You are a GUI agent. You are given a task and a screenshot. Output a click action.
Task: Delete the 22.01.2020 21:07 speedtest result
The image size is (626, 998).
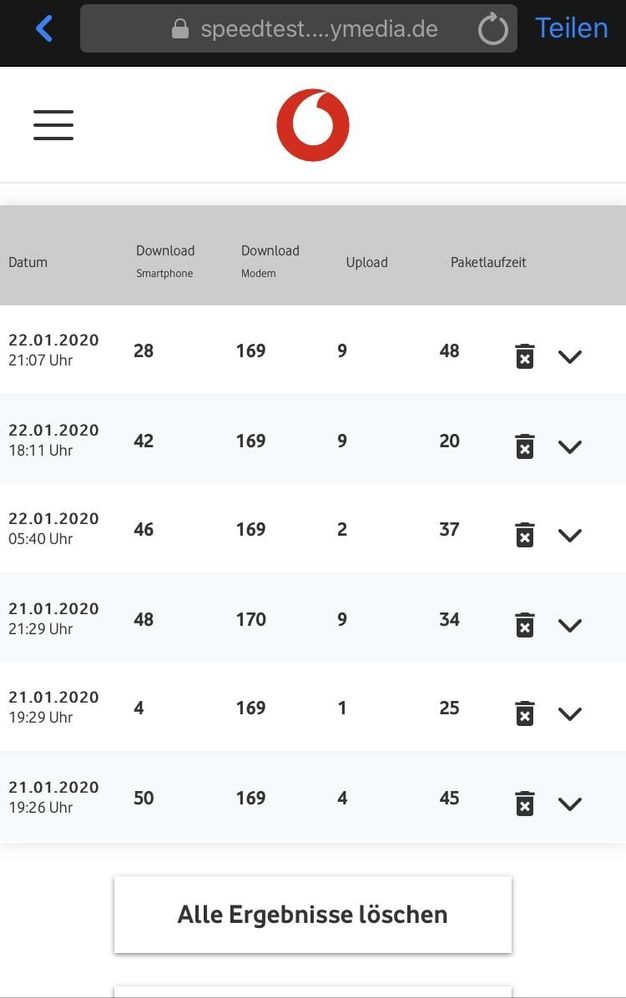click(x=524, y=355)
